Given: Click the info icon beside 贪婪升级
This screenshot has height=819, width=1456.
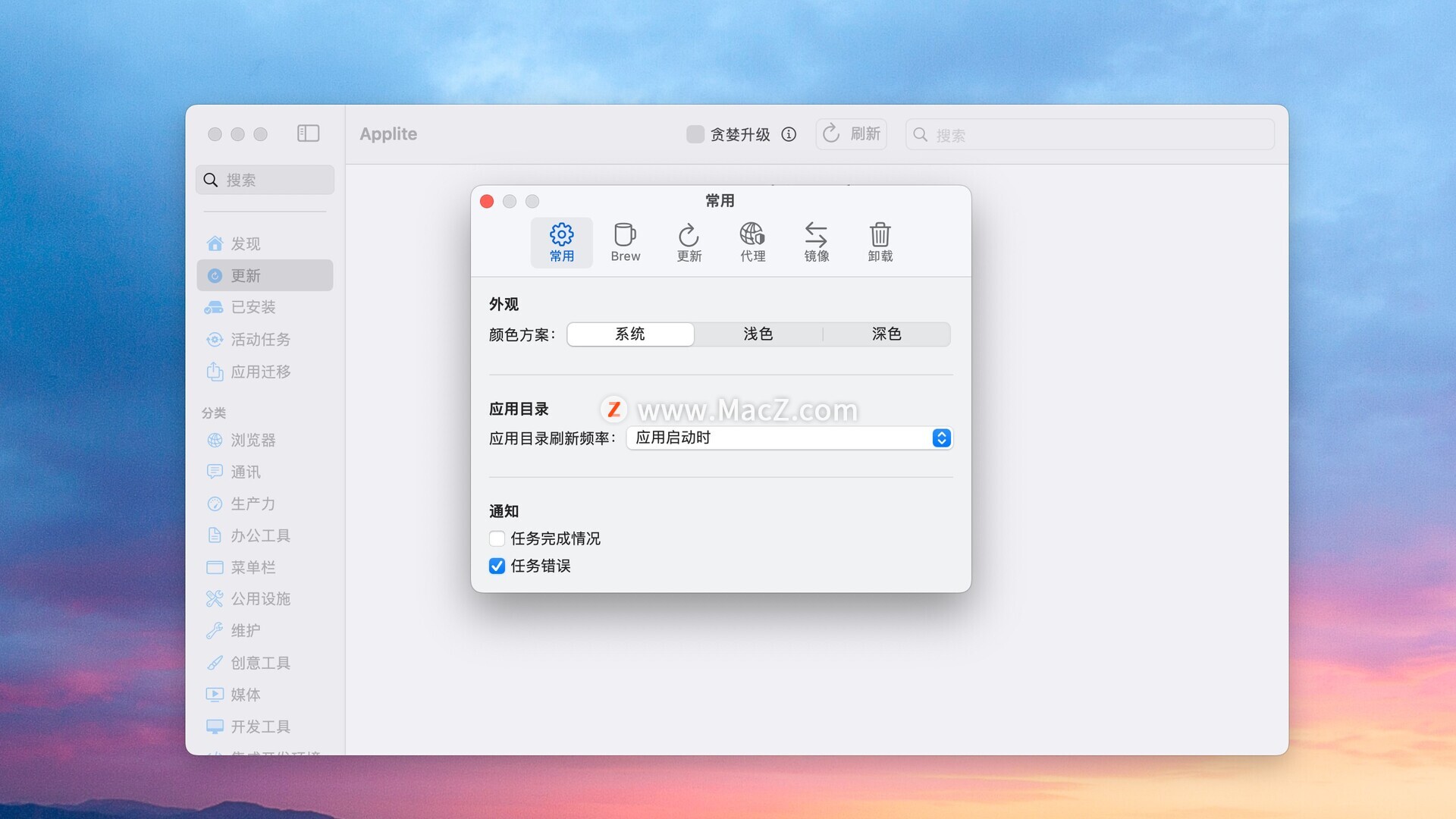Looking at the screenshot, I should click(x=789, y=134).
